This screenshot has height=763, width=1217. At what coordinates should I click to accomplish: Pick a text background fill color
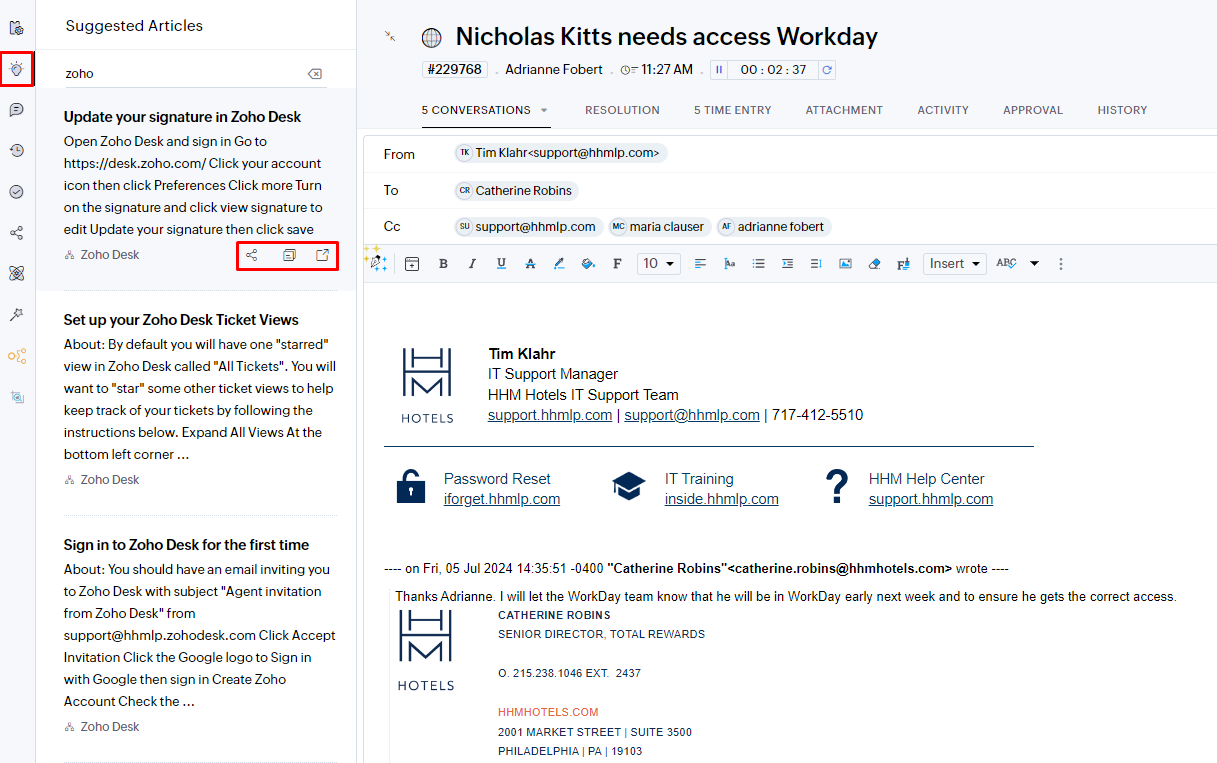tap(588, 264)
